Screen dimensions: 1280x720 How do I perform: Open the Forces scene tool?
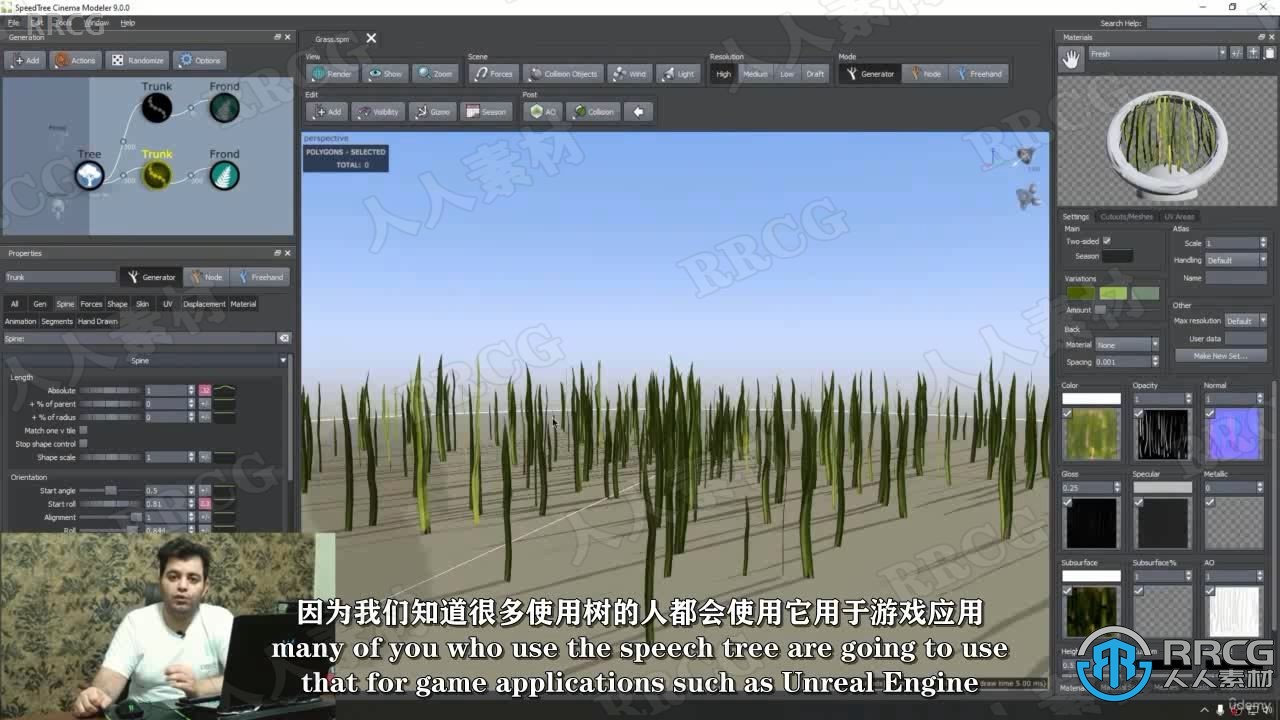[493, 74]
